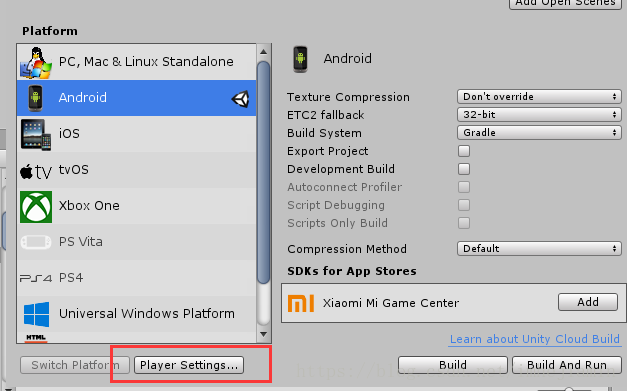This screenshot has width=627, height=391.
Task: Click the Build And Run button
Action: 567,365
